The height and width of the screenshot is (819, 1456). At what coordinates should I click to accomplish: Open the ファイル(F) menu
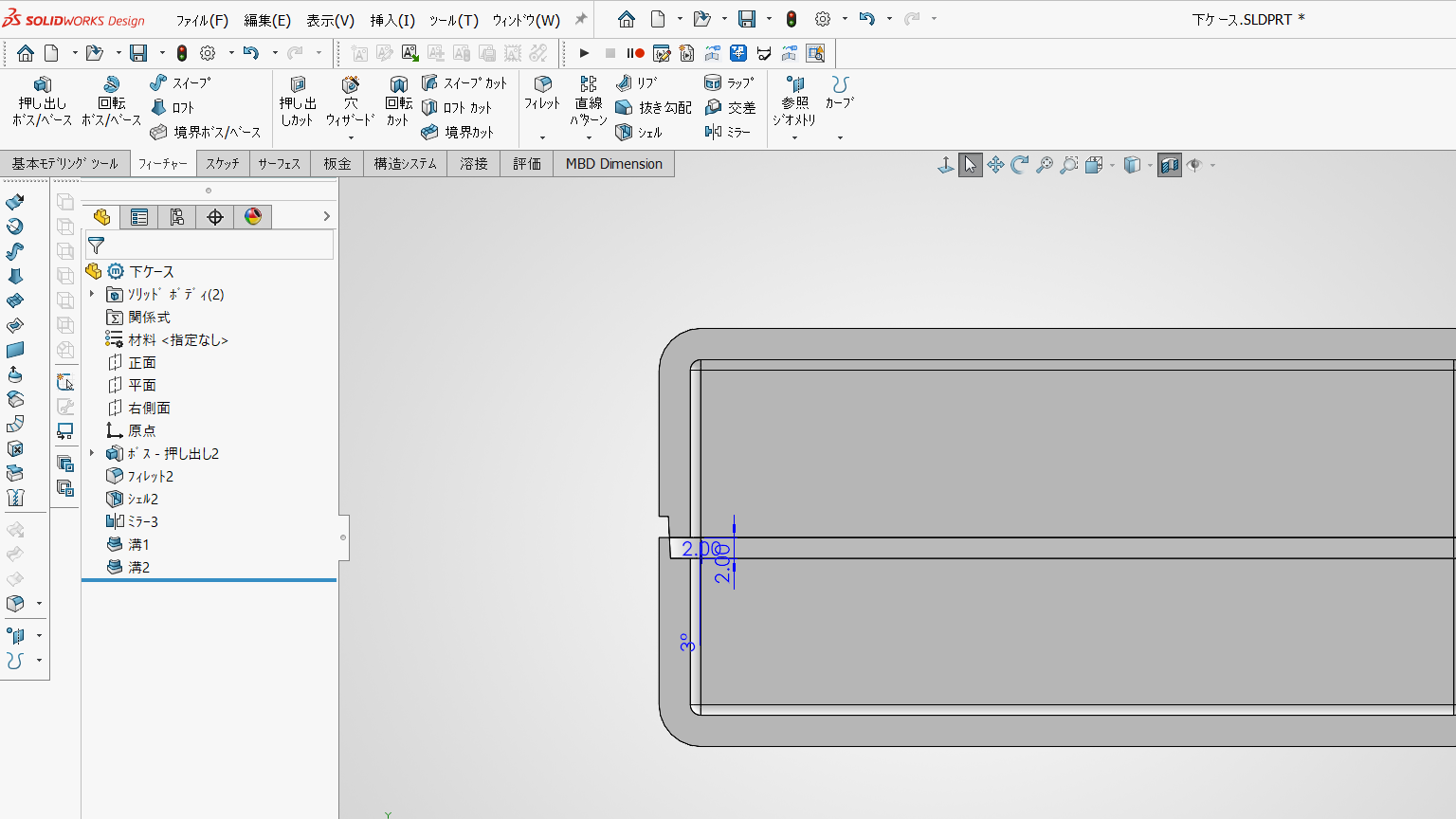(202, 20)
